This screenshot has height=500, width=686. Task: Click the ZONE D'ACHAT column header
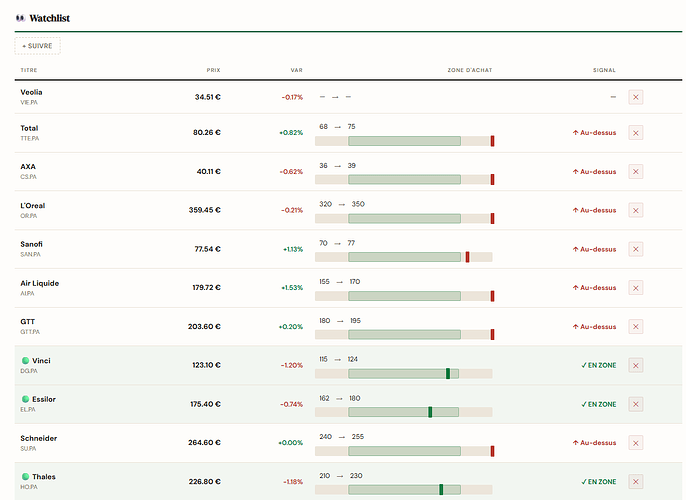pos(470,70)
